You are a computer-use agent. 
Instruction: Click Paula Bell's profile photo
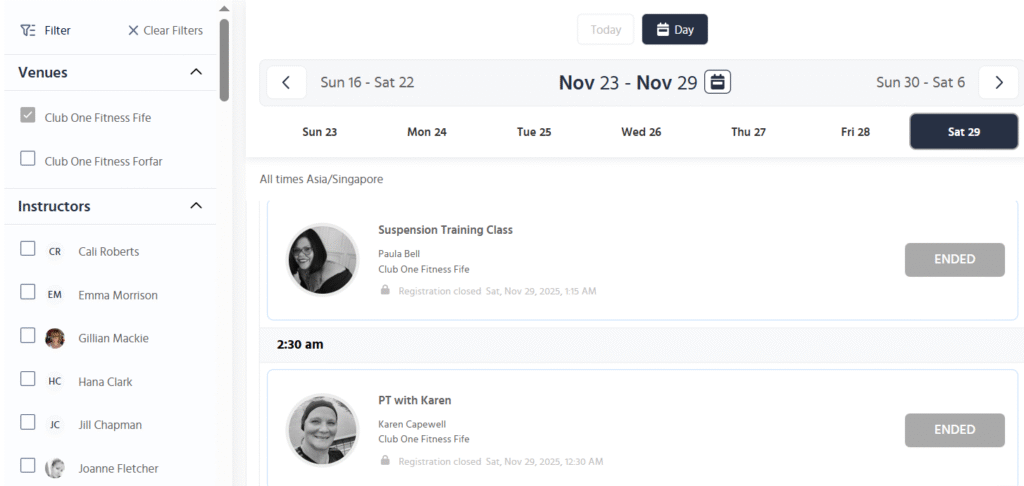(322, 260)
